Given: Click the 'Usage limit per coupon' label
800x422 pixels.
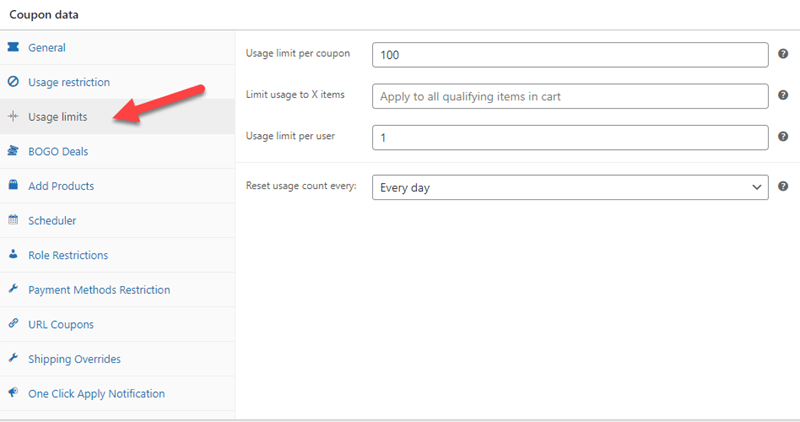Looking at the screenshot, I should [x=298, y=54].
